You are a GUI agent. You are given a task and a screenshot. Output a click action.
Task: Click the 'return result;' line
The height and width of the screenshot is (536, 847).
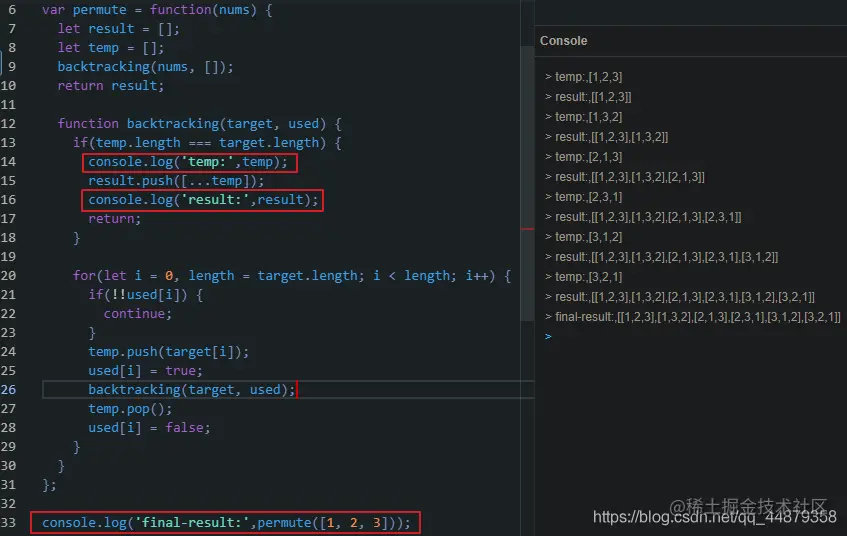pos(111,85)
